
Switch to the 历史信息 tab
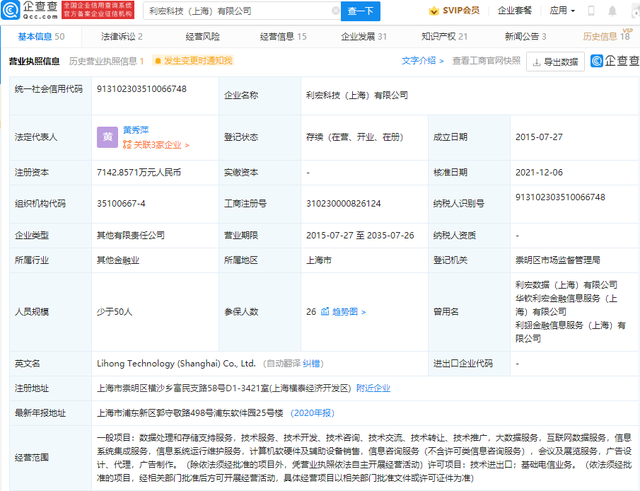(606, 37)
